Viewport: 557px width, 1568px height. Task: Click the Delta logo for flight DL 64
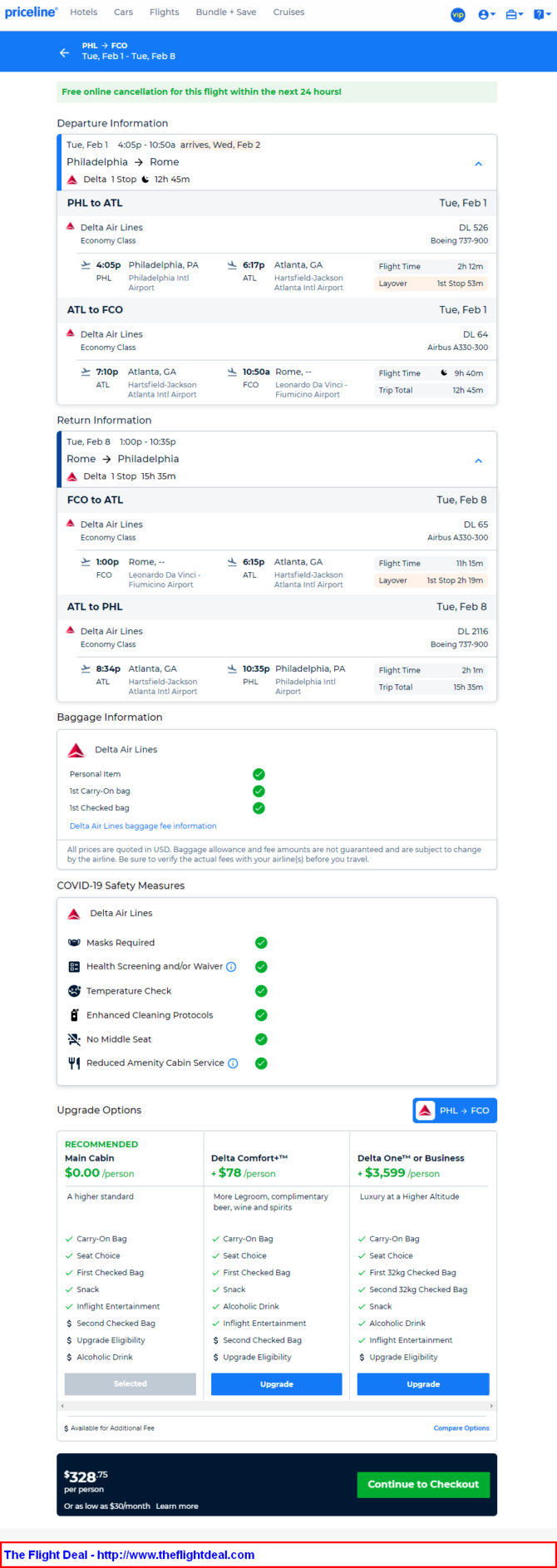[x=71, y=333]
